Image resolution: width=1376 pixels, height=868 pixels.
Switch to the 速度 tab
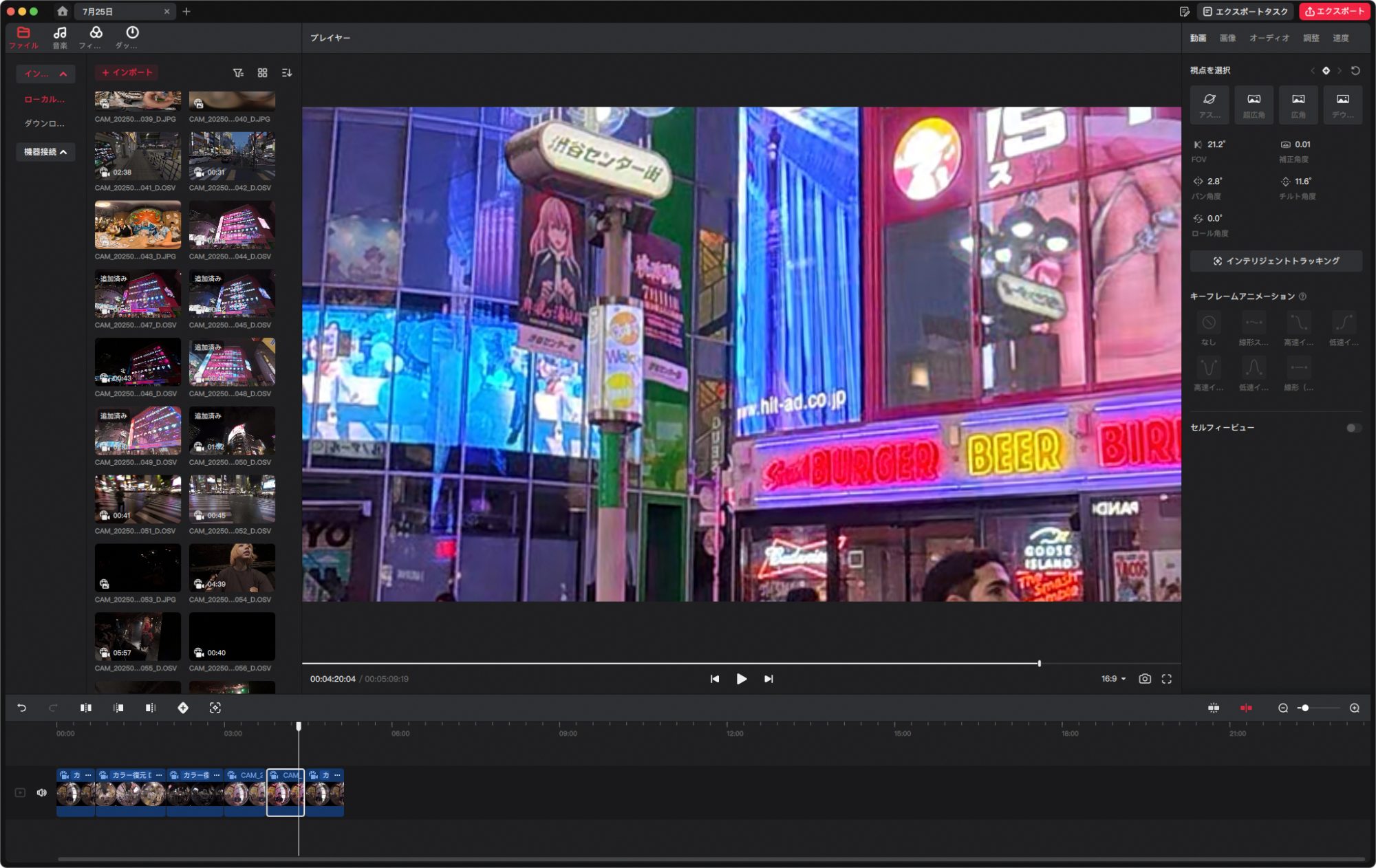(1340, 39)
